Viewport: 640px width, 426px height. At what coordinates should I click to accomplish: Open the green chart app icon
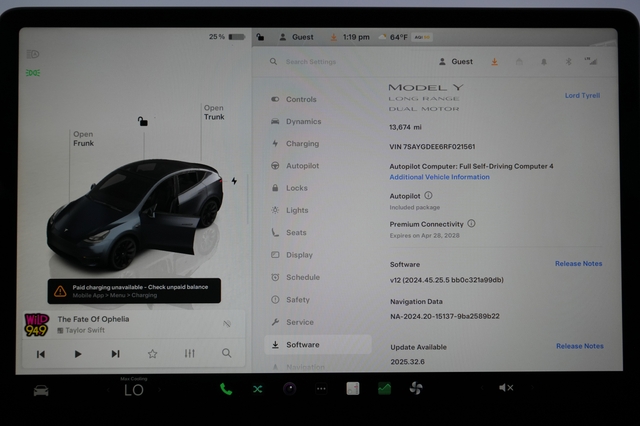tap(384, 388)
